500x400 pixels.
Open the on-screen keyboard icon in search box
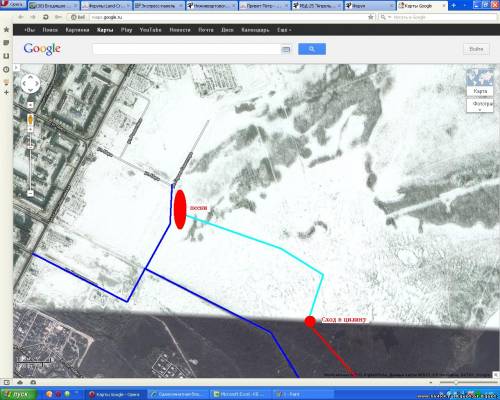pos(285,49)
